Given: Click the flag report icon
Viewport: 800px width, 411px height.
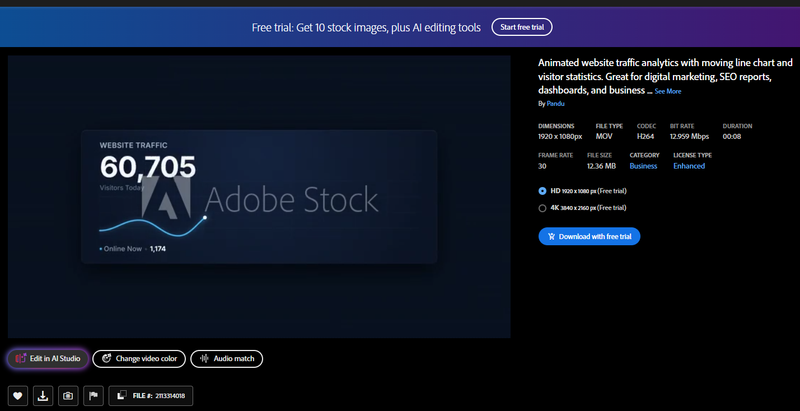Looking at the screenshot, I should 93,396.
